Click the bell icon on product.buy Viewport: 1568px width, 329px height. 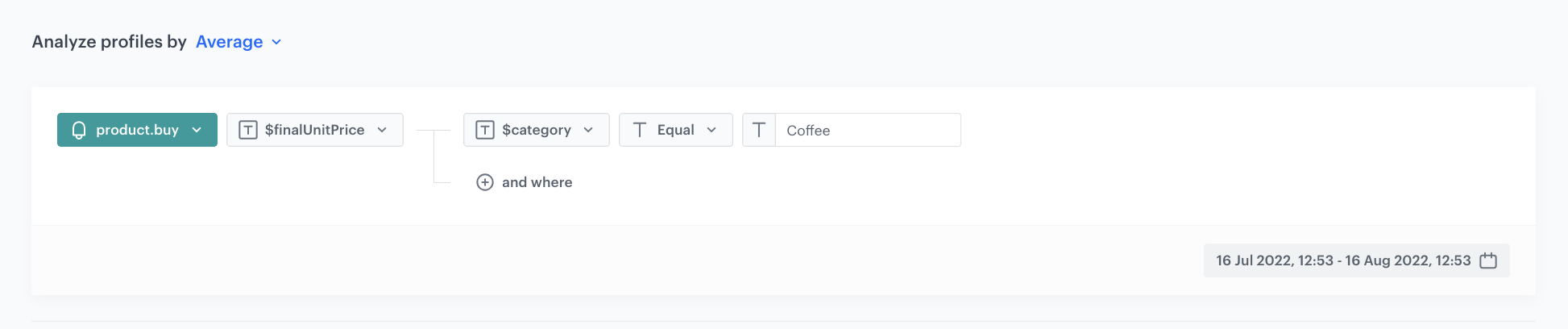click(x=79, y=130)
